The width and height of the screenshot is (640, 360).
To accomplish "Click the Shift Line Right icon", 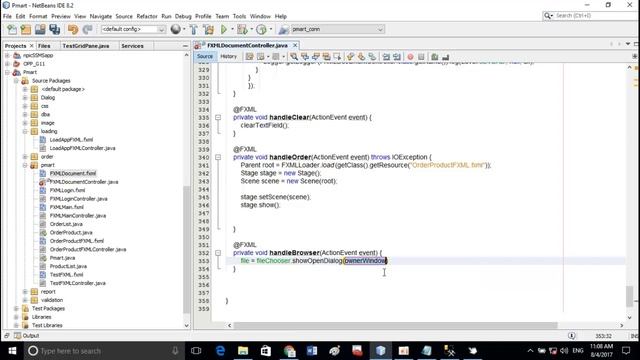I will [397, 57].
